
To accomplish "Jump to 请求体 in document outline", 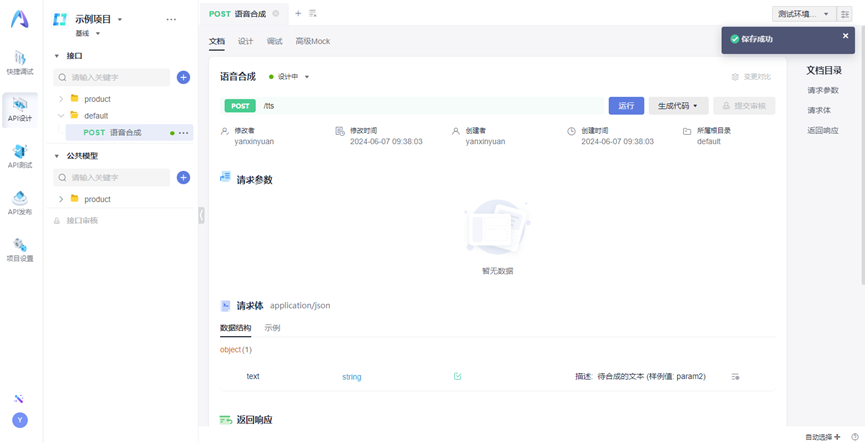I will [819, 110].
